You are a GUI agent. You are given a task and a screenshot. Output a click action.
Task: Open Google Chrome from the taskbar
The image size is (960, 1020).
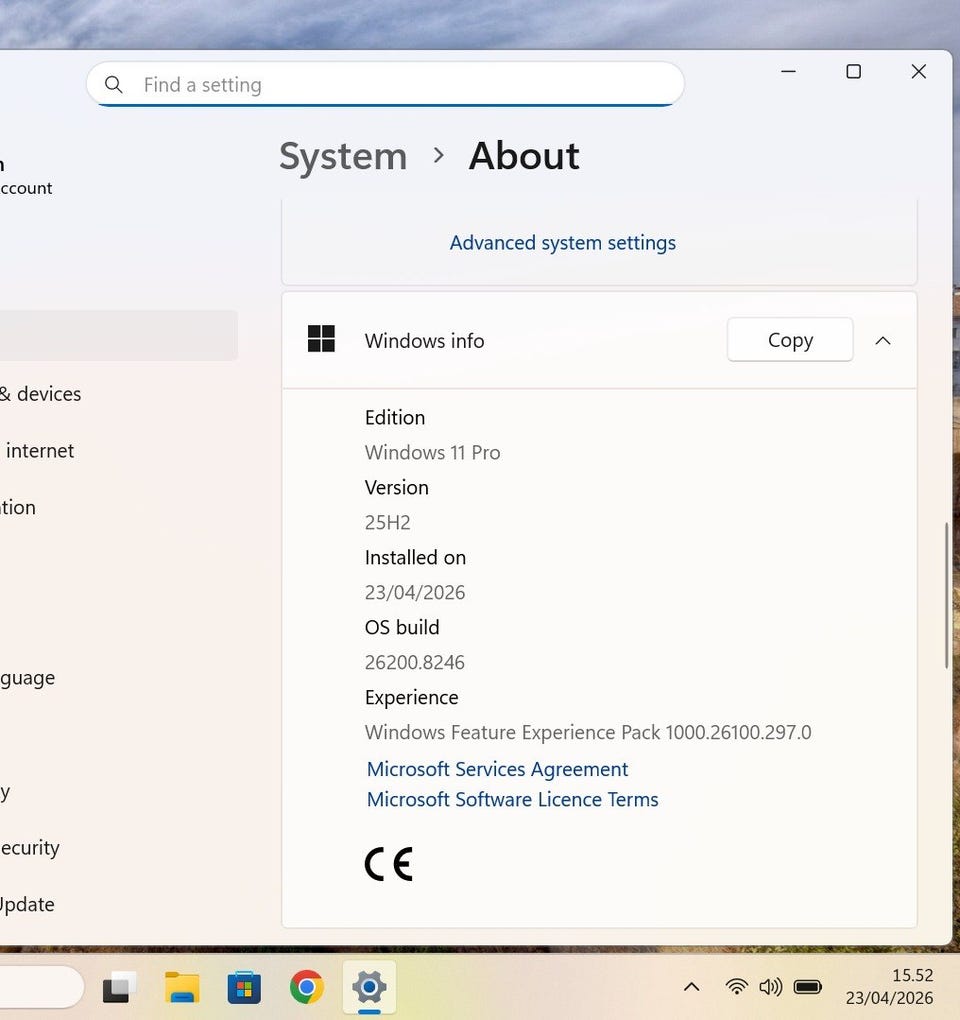[307, 988]
